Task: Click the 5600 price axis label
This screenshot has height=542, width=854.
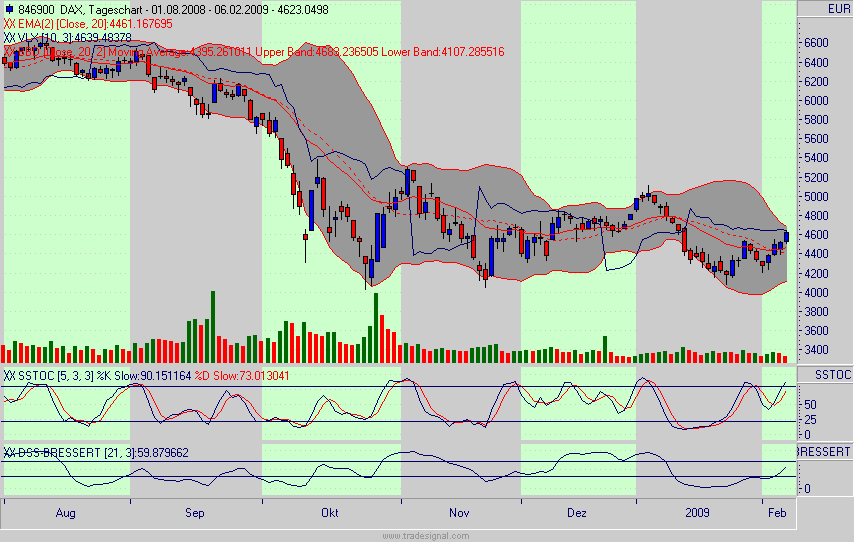Action: (x=816, y=139)
